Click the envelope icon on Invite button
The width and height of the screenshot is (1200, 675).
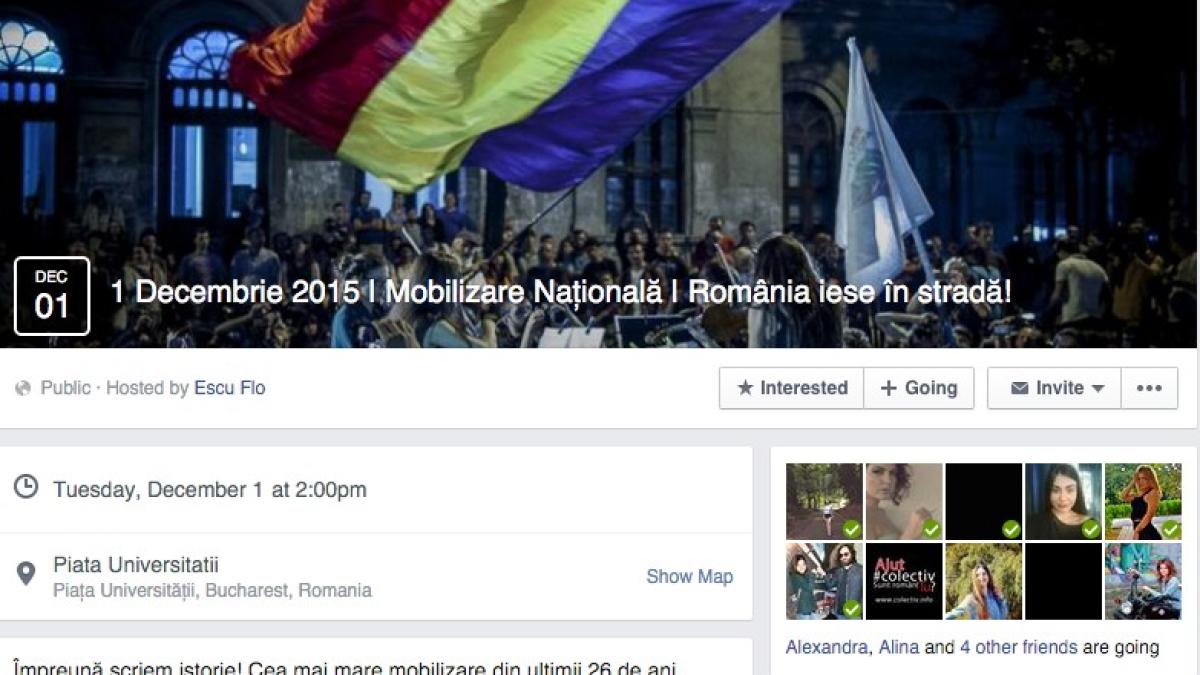[x=1020, y=388]
